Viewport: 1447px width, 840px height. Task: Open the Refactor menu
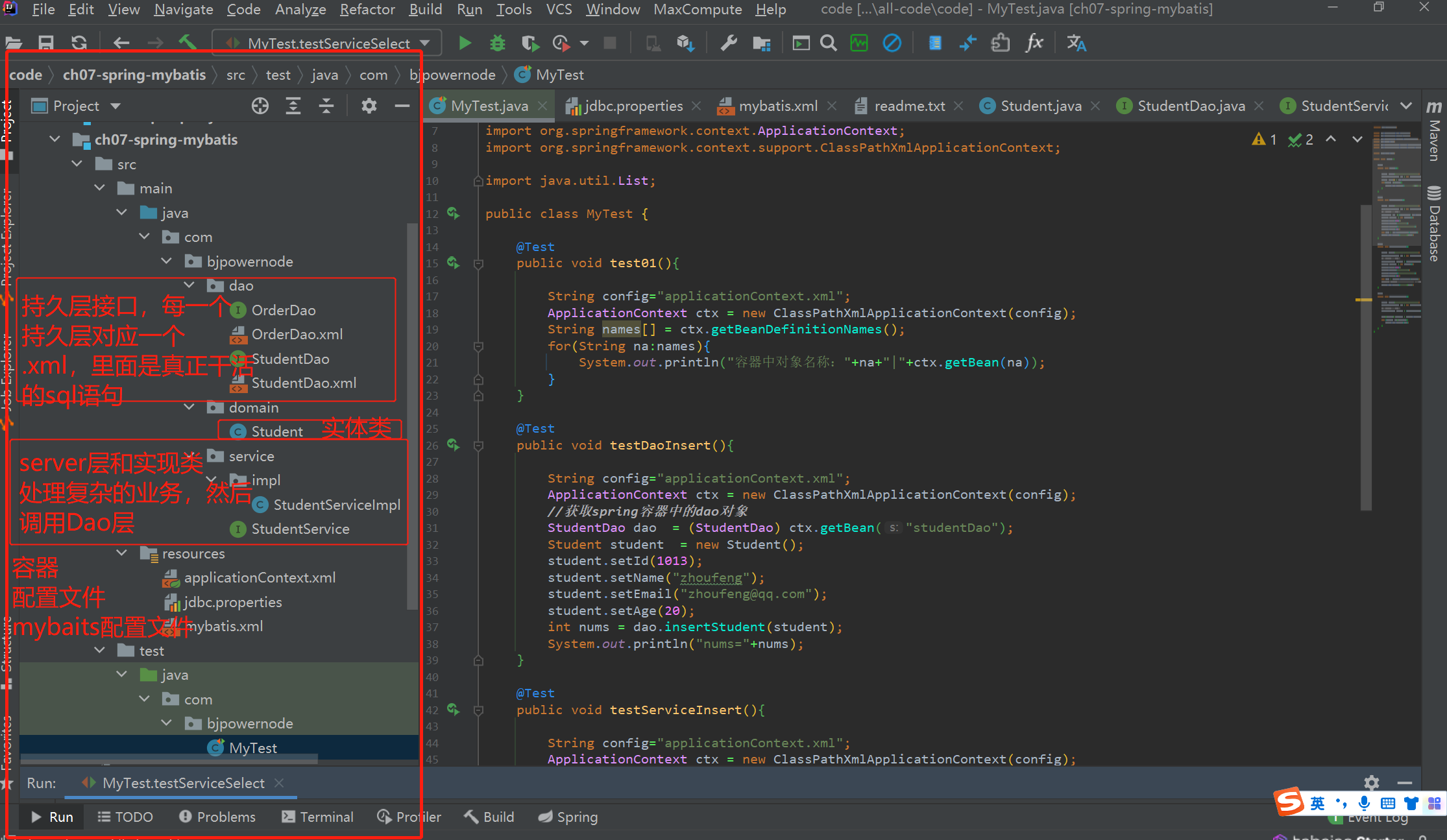click(x=367, y=9)
